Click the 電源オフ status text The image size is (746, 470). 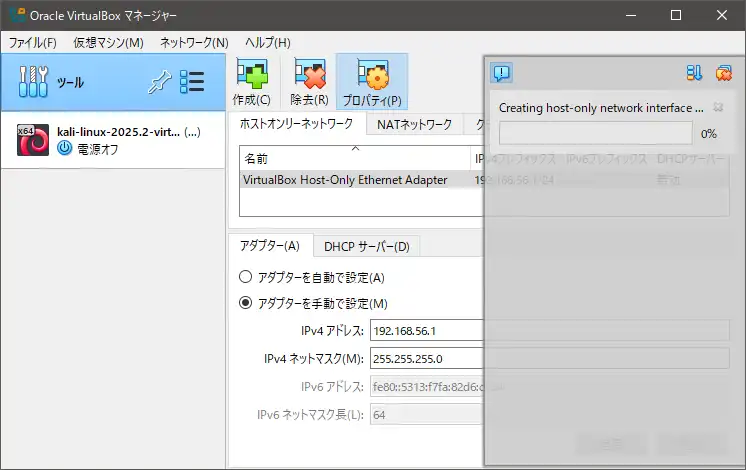tap(98, 149)
